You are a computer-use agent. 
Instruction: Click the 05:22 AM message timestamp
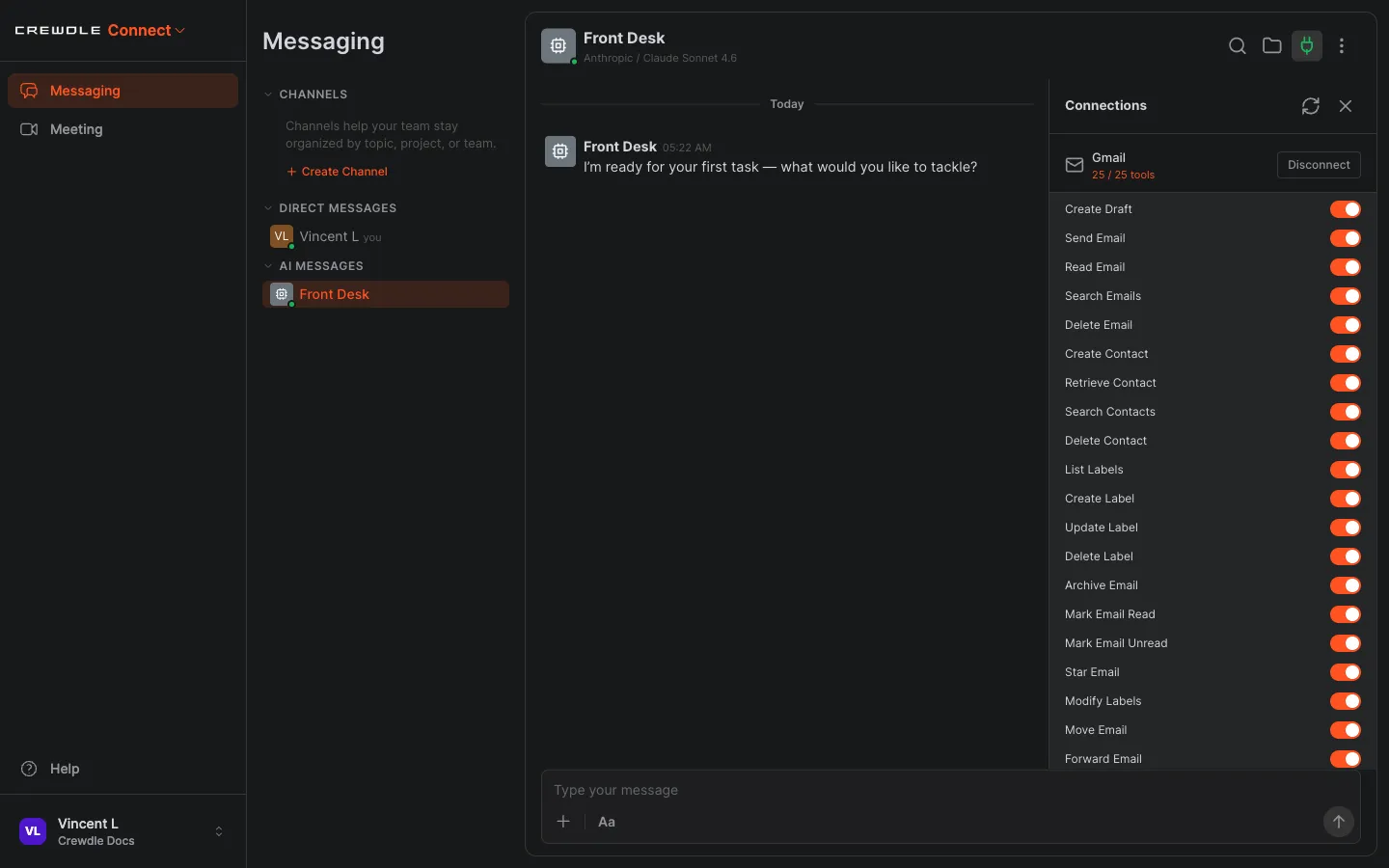[x=687, y=149]
